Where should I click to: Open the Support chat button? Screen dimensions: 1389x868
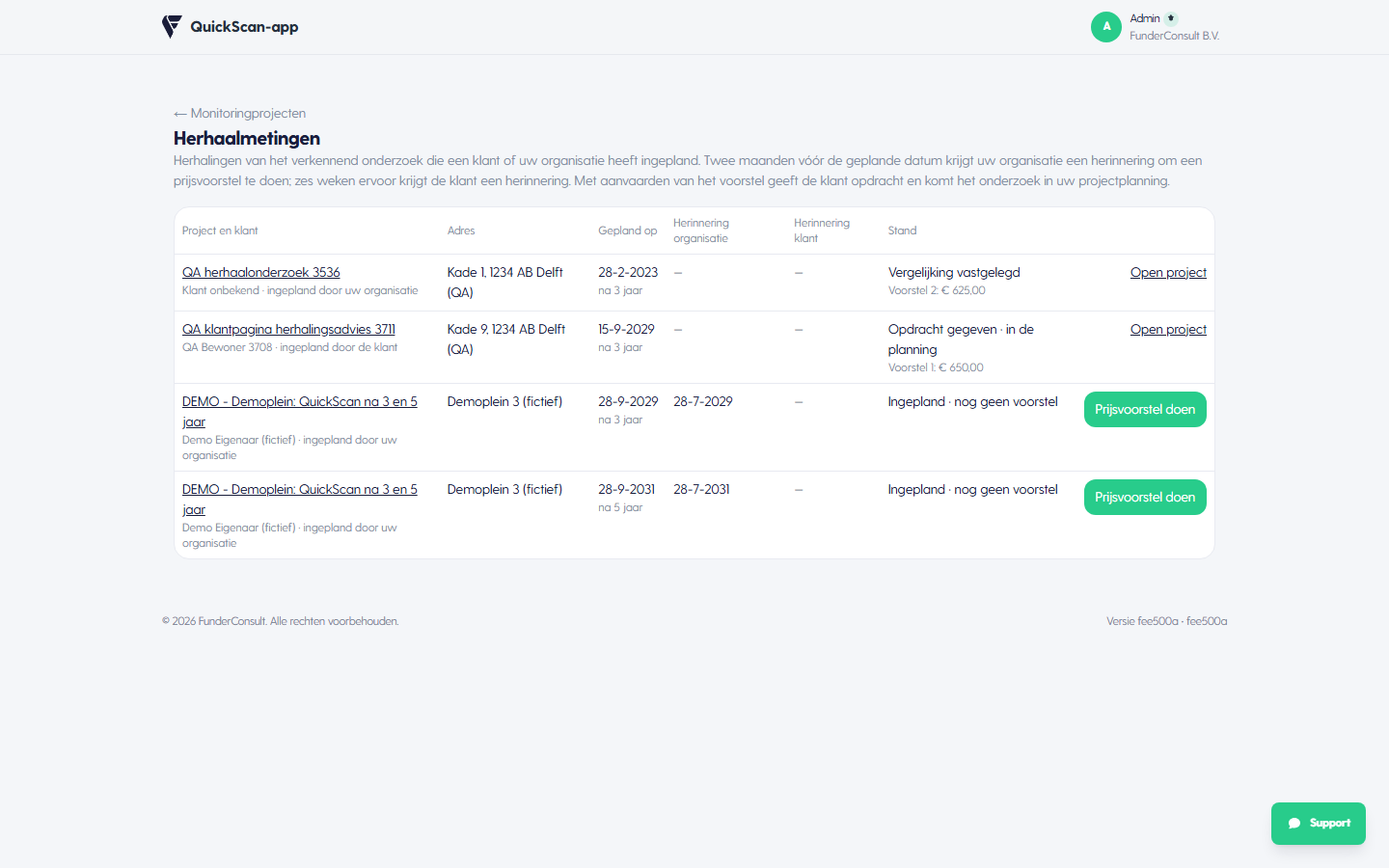point(1319,824)
